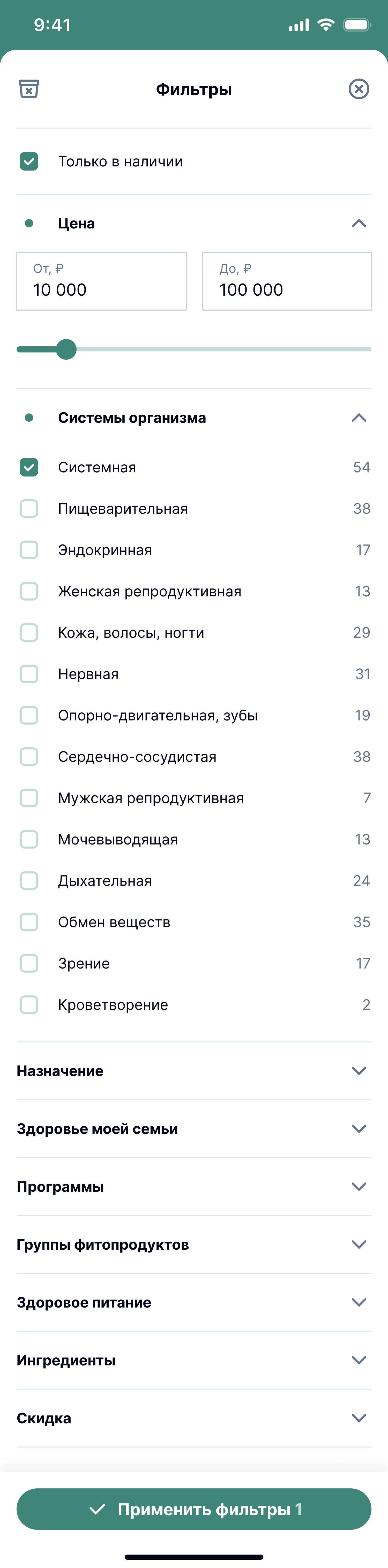Tap the clear filters trash icon

point(29,89)
